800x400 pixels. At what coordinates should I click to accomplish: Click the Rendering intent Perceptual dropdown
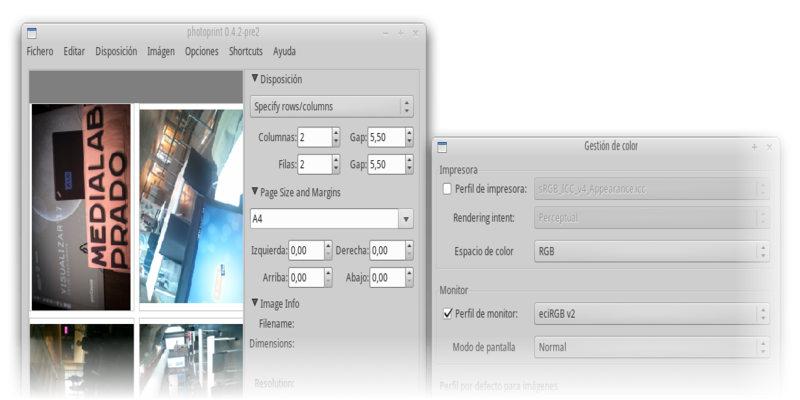click(x=652, y=218)
